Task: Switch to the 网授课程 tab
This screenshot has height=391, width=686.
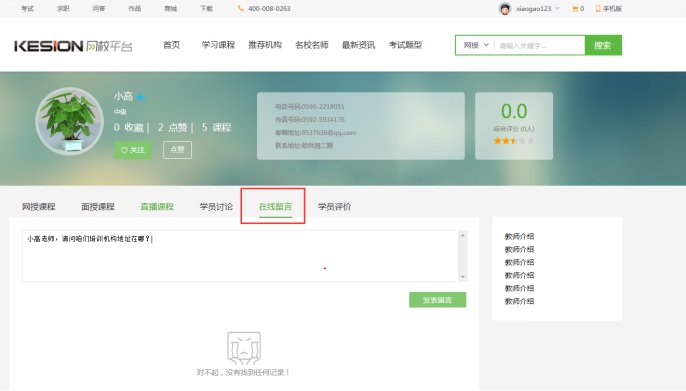Action: point(39,207)
